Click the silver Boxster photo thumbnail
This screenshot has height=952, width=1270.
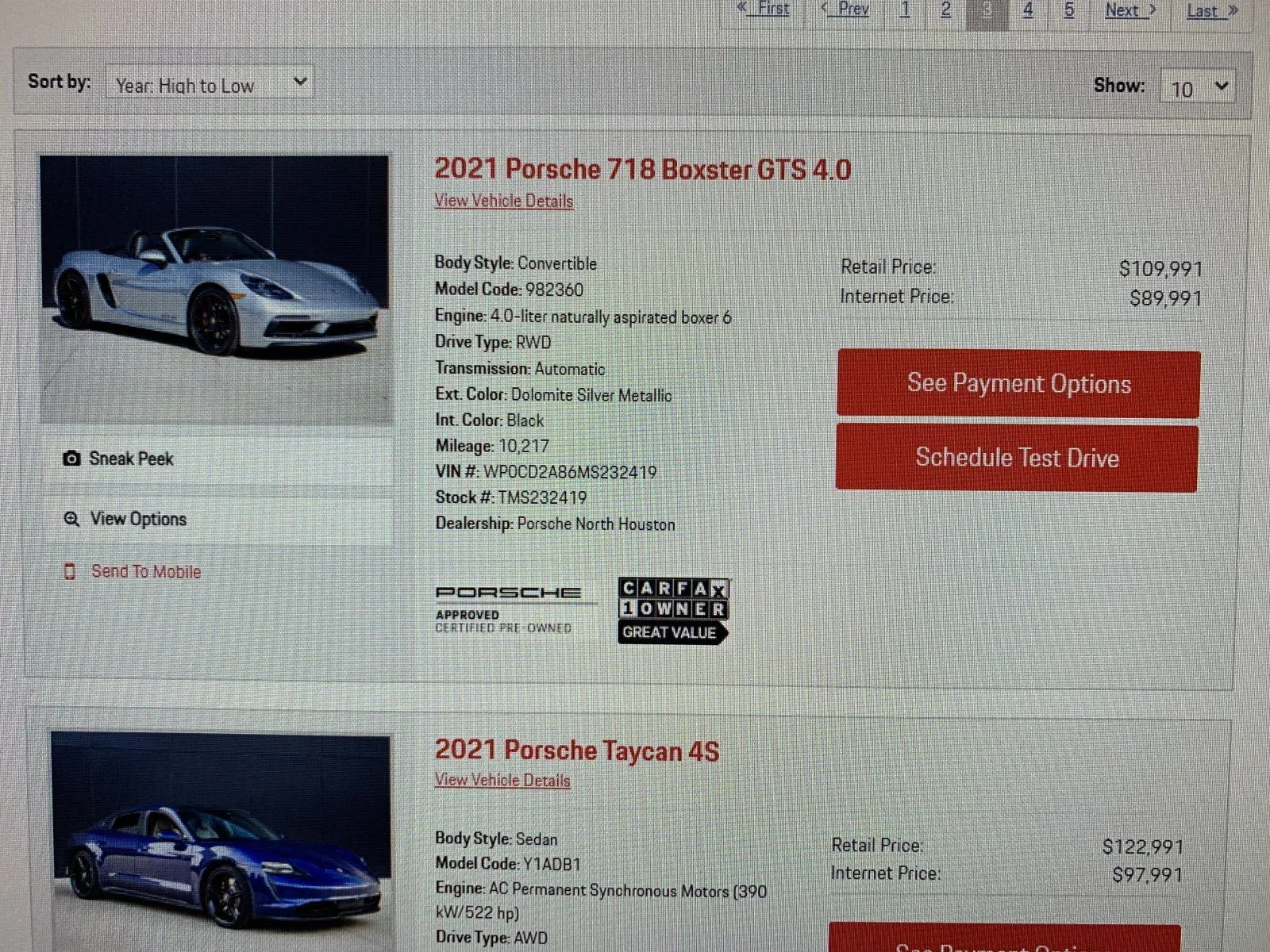point(216,290)
